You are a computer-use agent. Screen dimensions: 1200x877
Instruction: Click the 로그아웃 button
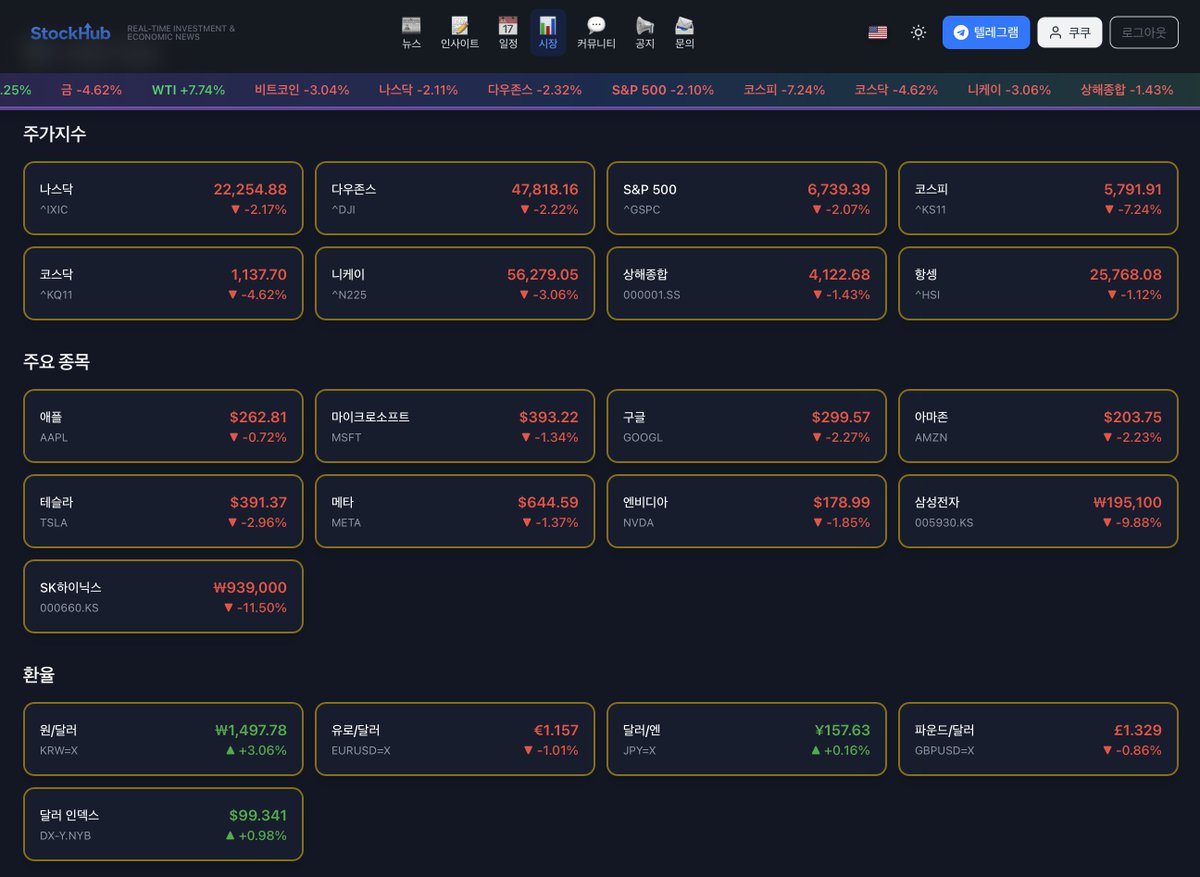(1144, 32)
